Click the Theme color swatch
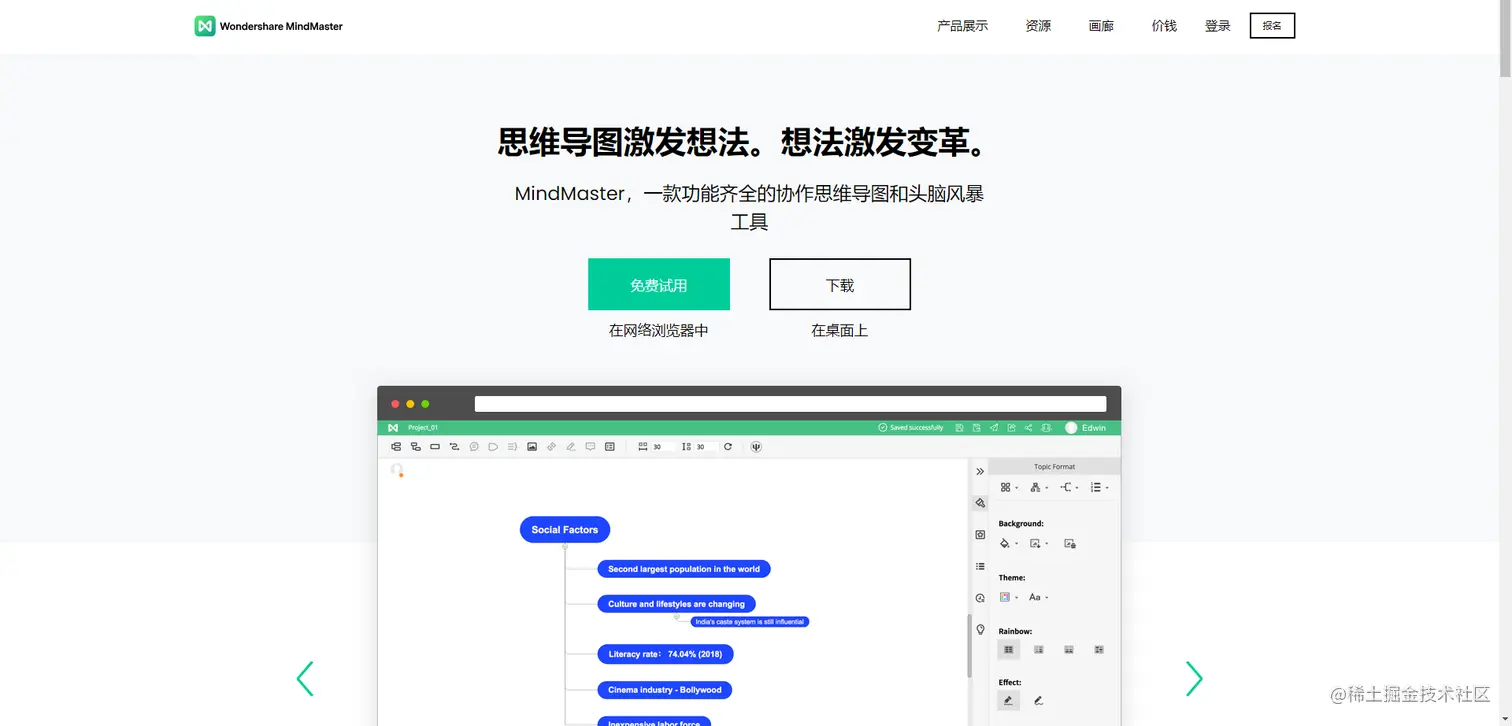Image resolution: width=1512 pixels, height=726 pixels. (1006, 597)
